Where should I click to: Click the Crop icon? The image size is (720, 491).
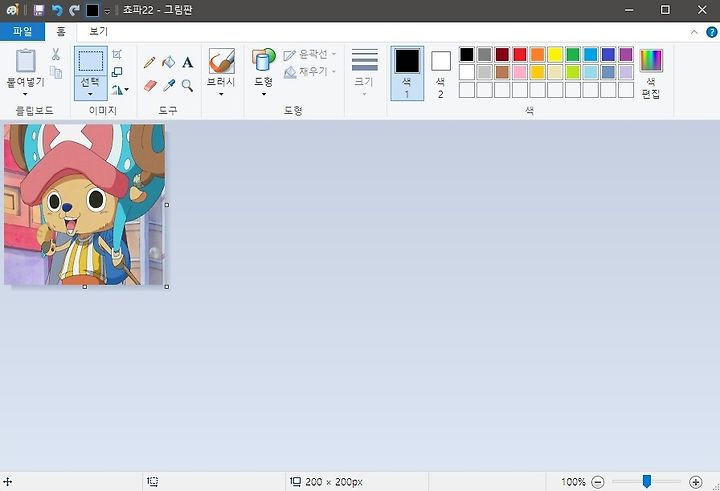pos(117,54)
